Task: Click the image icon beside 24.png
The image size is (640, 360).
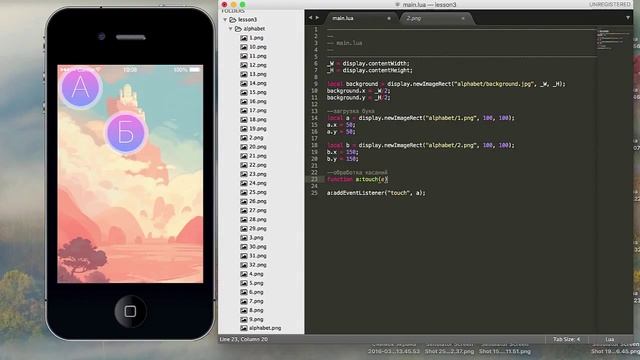Action: coord(244,183)
